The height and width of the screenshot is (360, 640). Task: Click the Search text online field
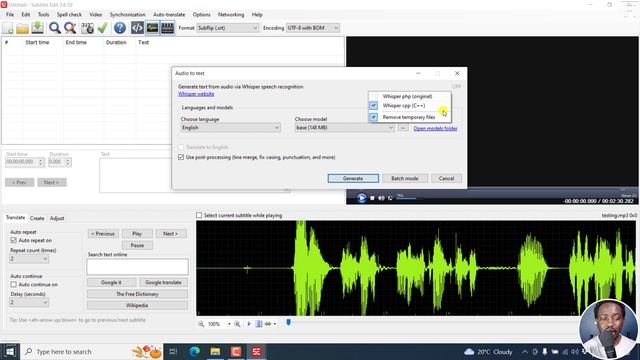tap(138, 267)
